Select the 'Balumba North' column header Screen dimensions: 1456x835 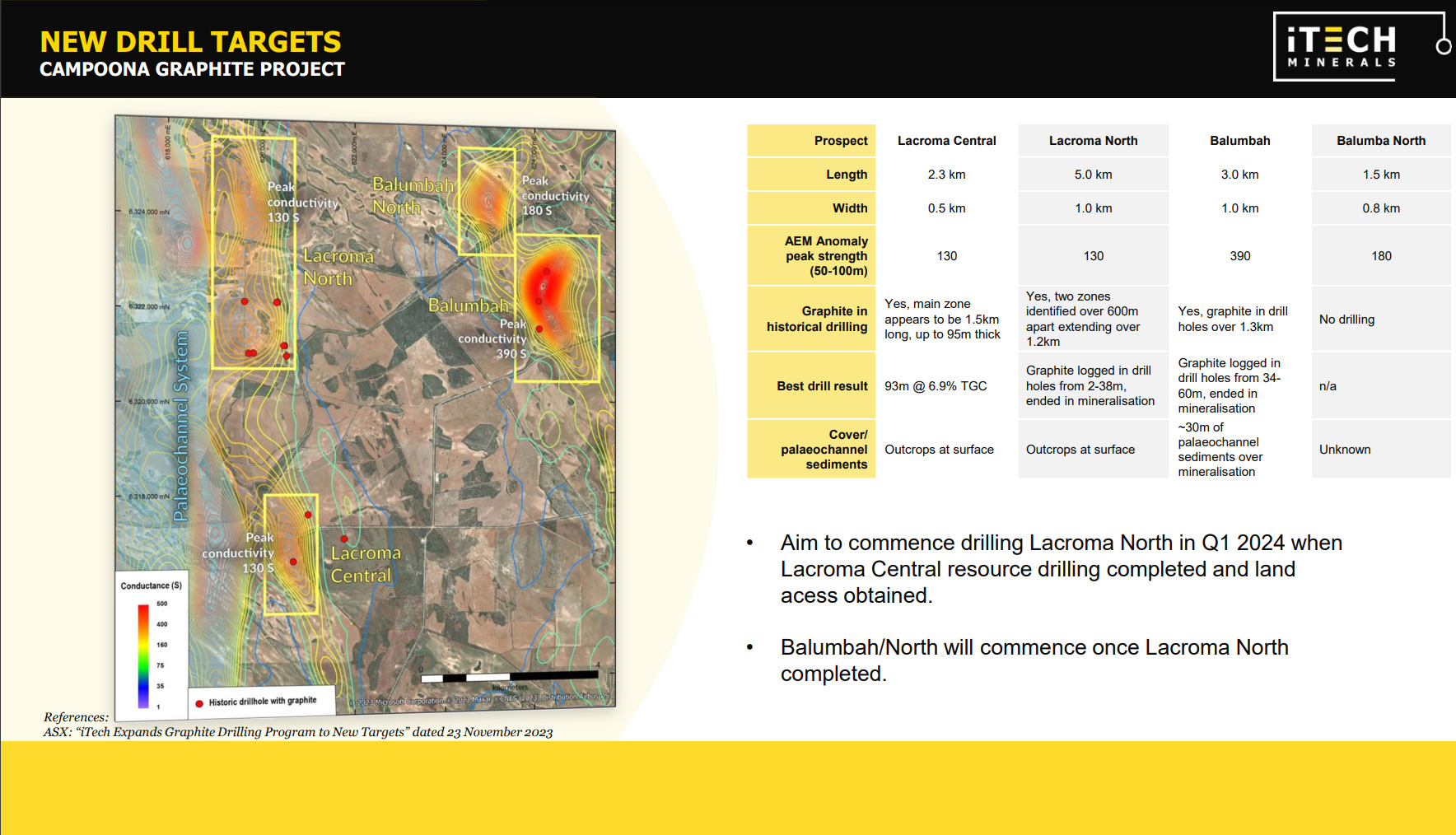pos(1381,141)
